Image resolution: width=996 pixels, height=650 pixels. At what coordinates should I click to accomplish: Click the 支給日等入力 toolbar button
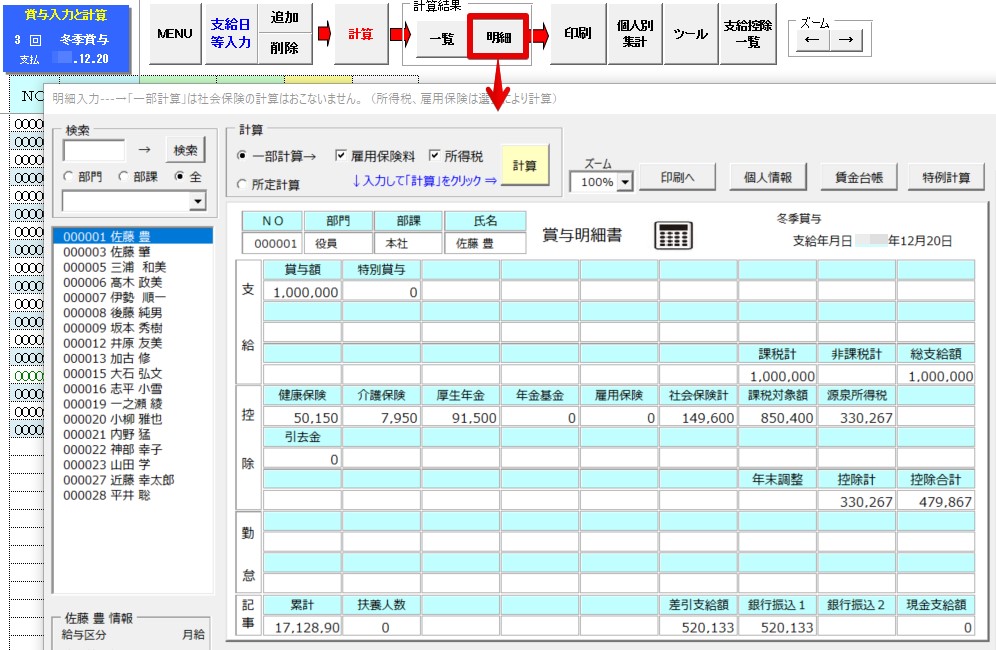[x=231, y=34]
